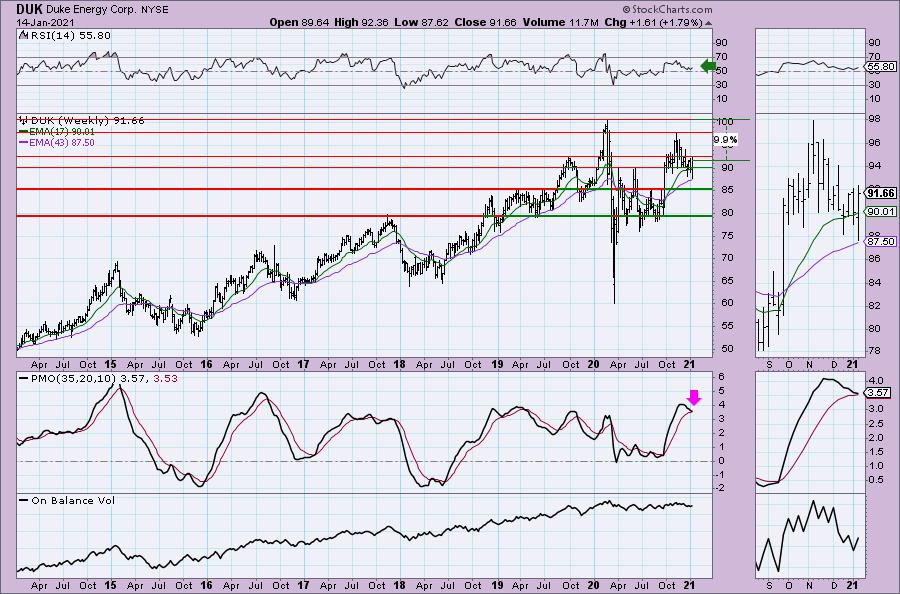Click the boxed 3.57 PMO value tag

click(879, 393)
